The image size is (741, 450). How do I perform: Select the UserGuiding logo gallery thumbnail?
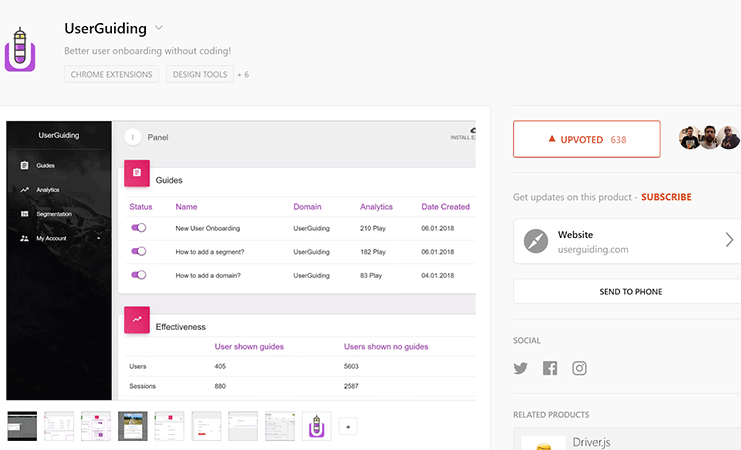[x=317, y=426]
